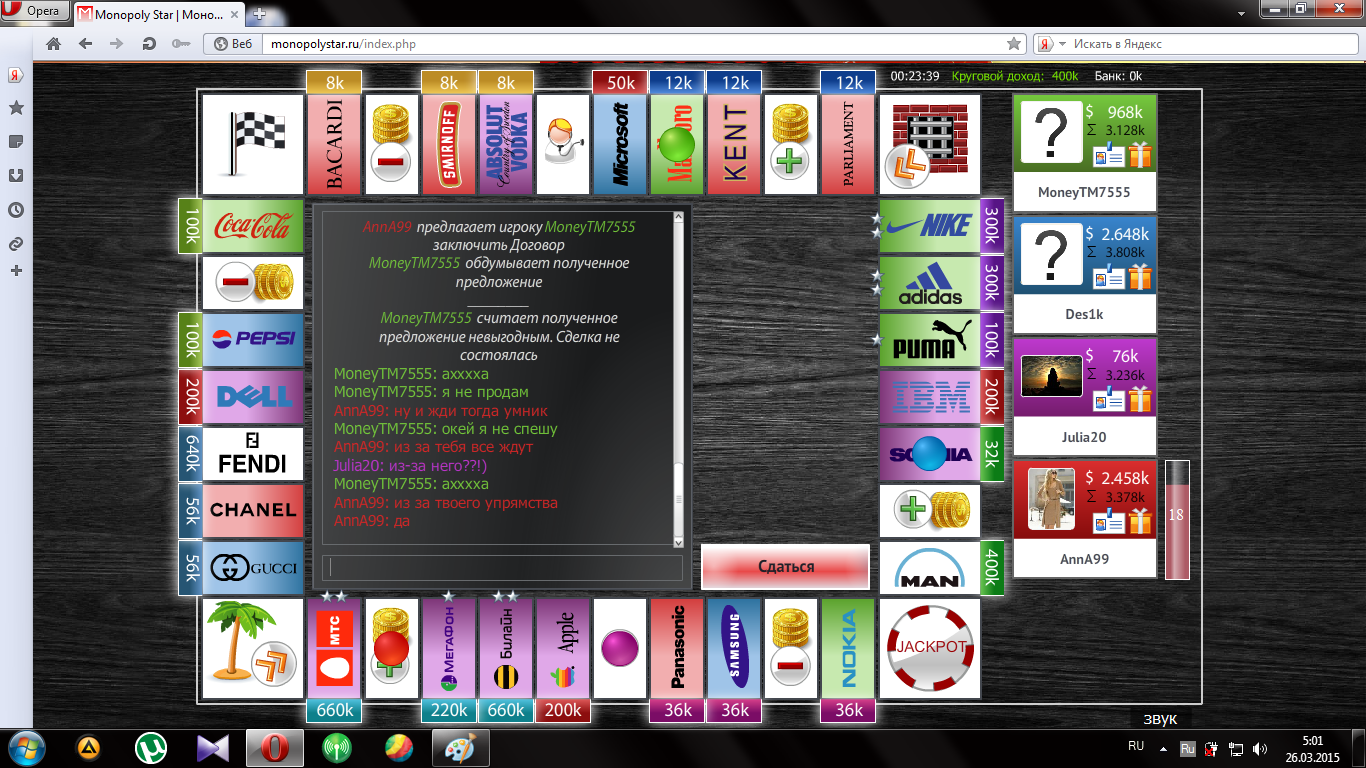Click the Сдаться surrender button
1366x768 pixels.
[786, 567]
